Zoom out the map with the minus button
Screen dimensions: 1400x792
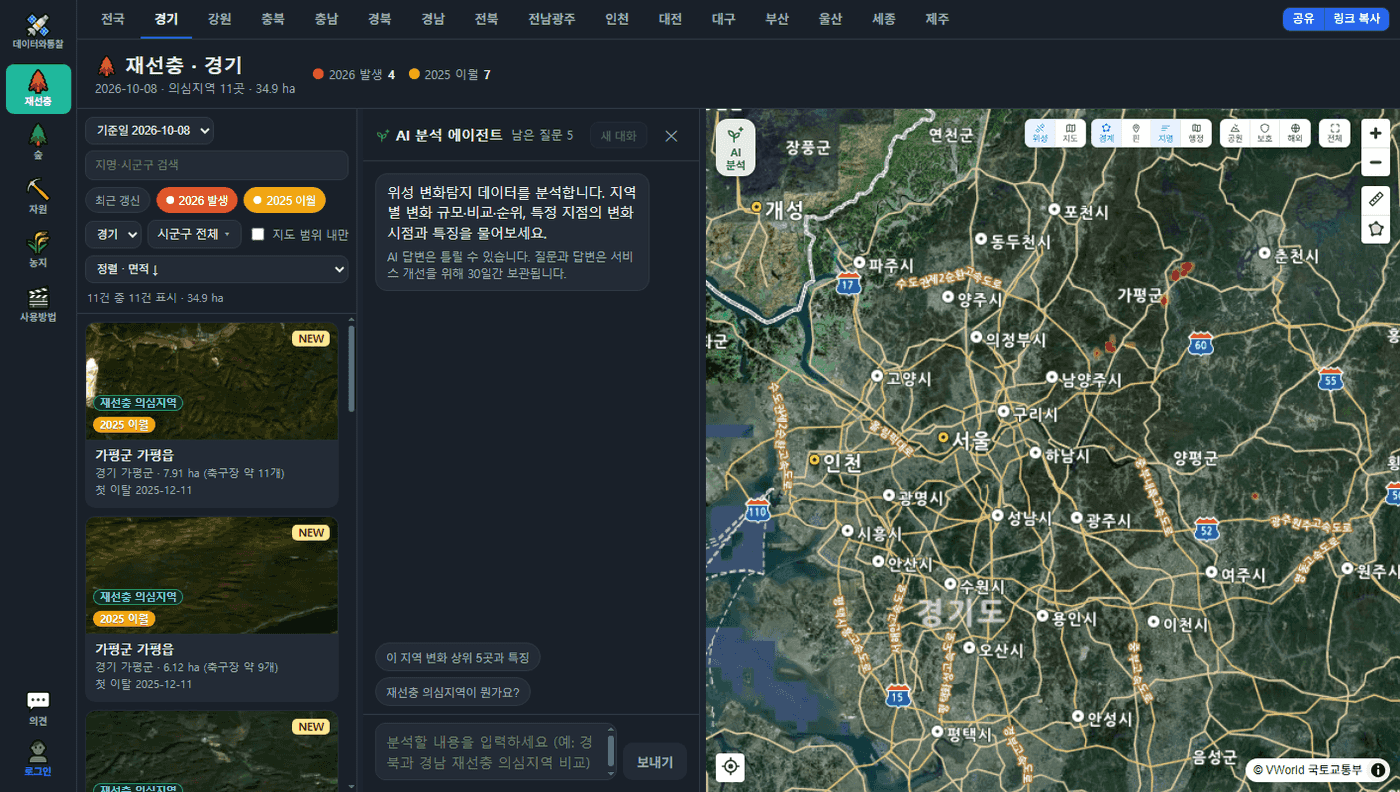[1376, 162]
